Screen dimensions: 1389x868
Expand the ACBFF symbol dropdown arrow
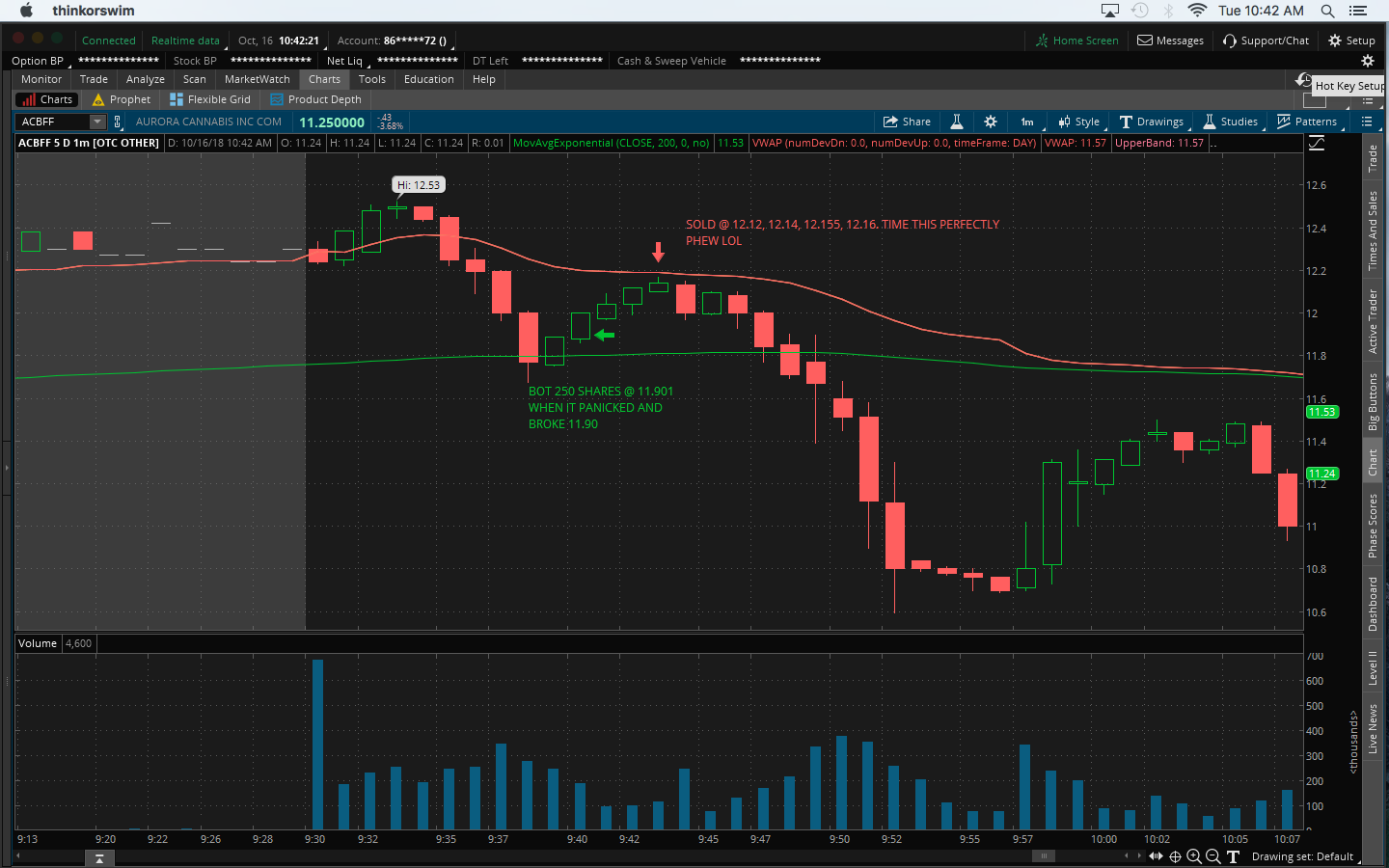point(97,122)
